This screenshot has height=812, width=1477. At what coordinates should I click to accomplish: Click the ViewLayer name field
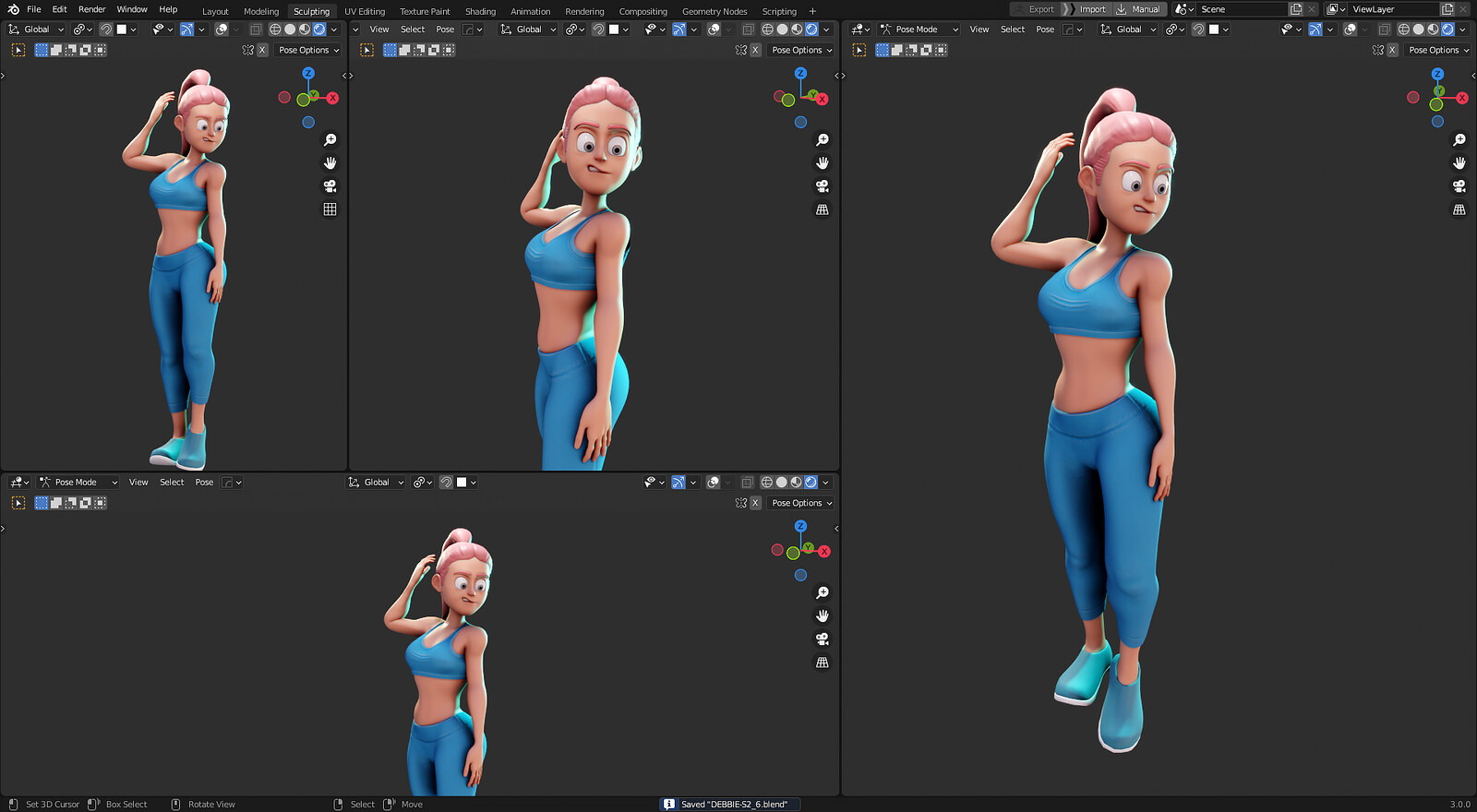pyautogui.click(x=1394, y=9)
